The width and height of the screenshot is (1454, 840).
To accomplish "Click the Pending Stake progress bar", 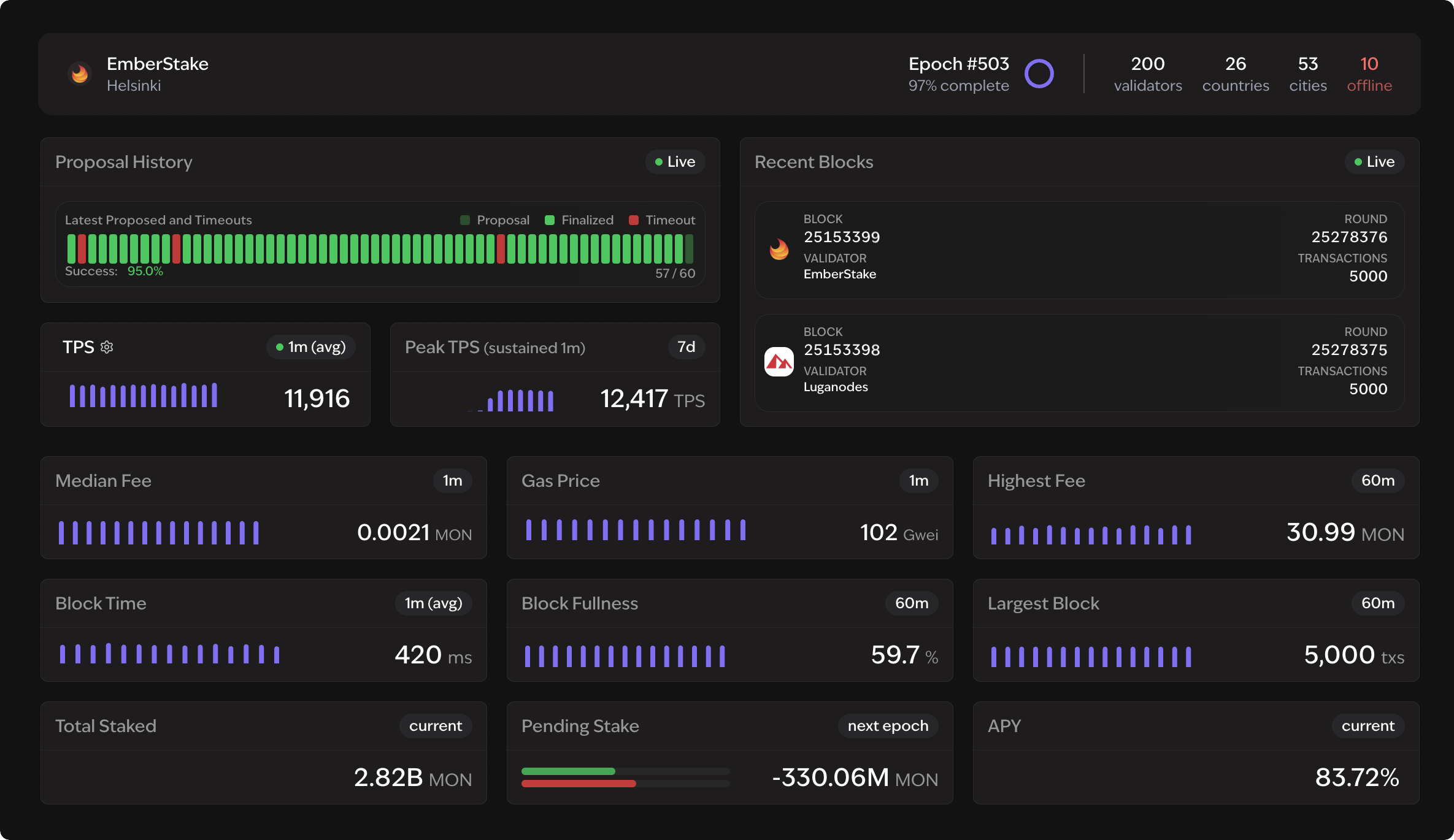I will point(625,776).
